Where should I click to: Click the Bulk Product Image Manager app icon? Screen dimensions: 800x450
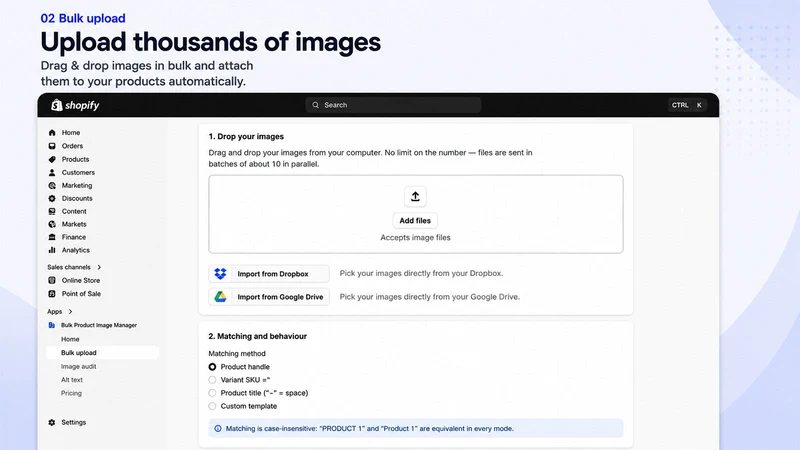tap(52, 325)
